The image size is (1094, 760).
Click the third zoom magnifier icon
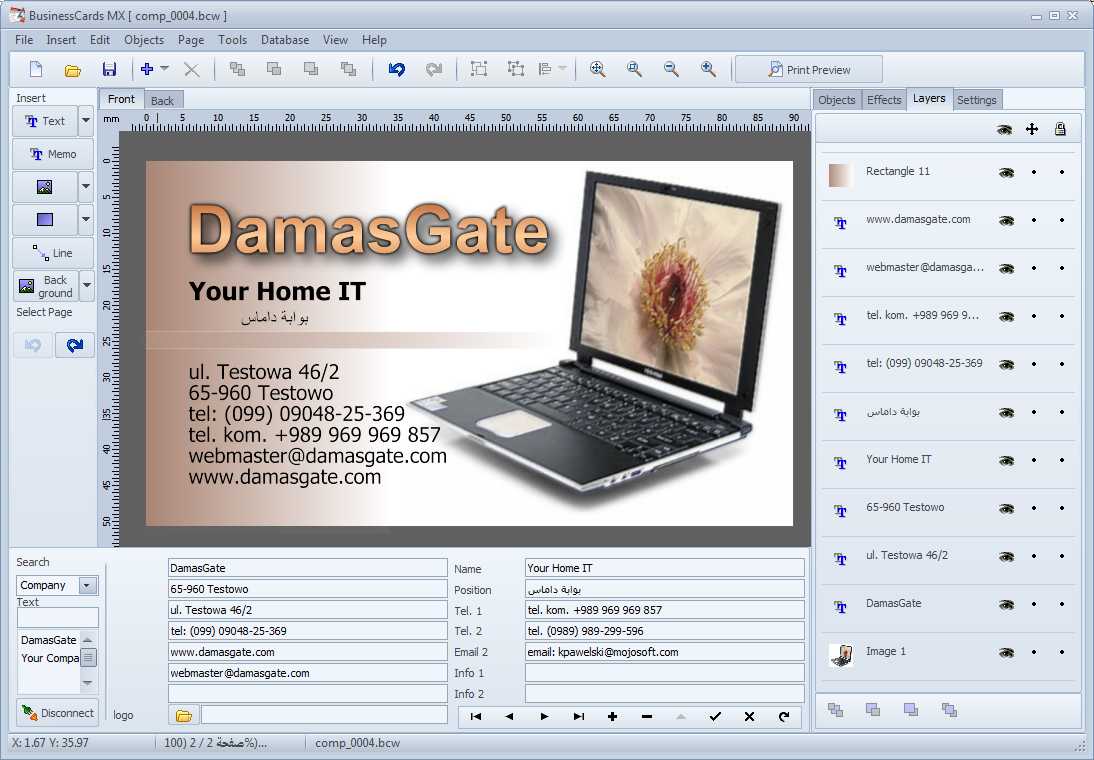click(x=671, y=68)
